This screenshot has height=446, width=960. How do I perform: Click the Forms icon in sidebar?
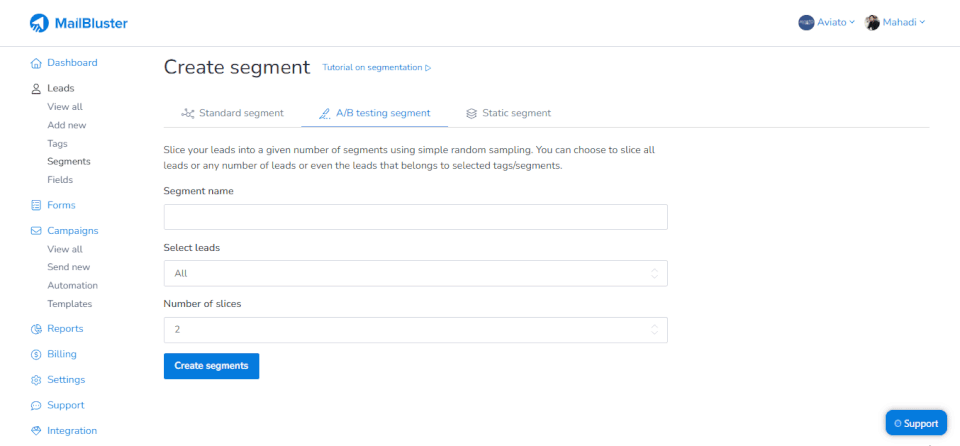tap(36, 206)
